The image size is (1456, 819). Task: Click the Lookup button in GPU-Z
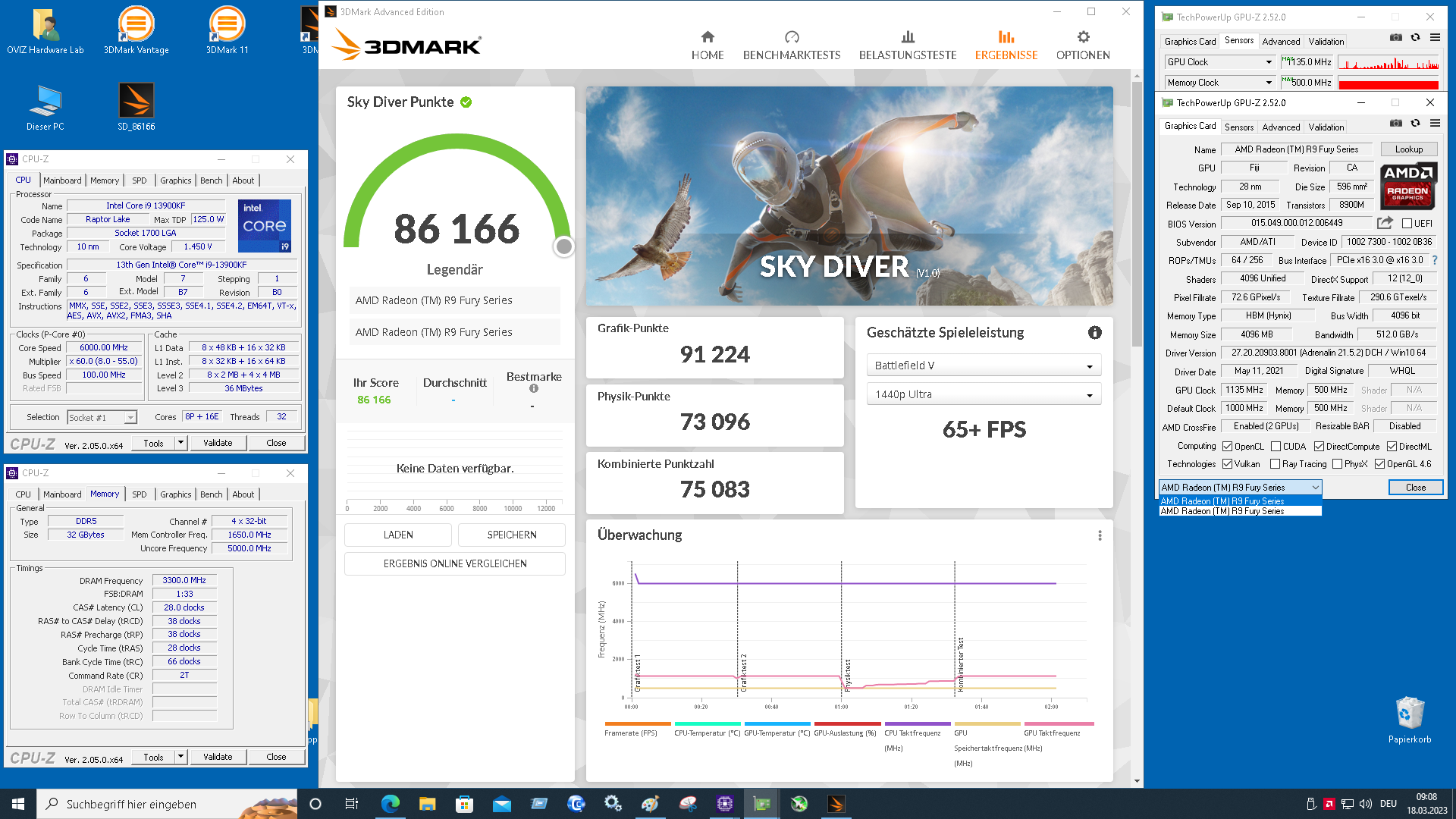1408,149
